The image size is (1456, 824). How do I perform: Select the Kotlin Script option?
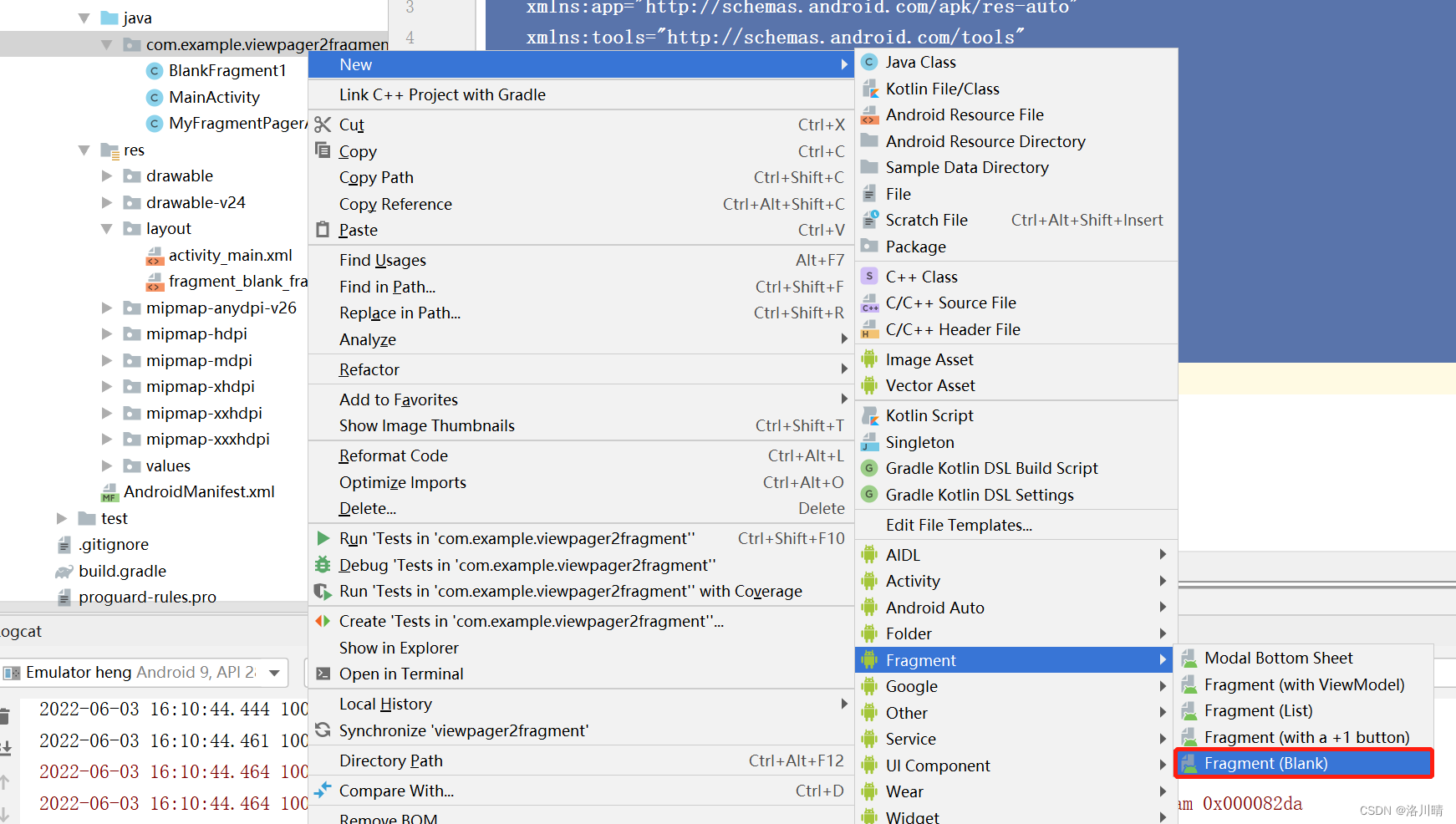click(929, 415)
